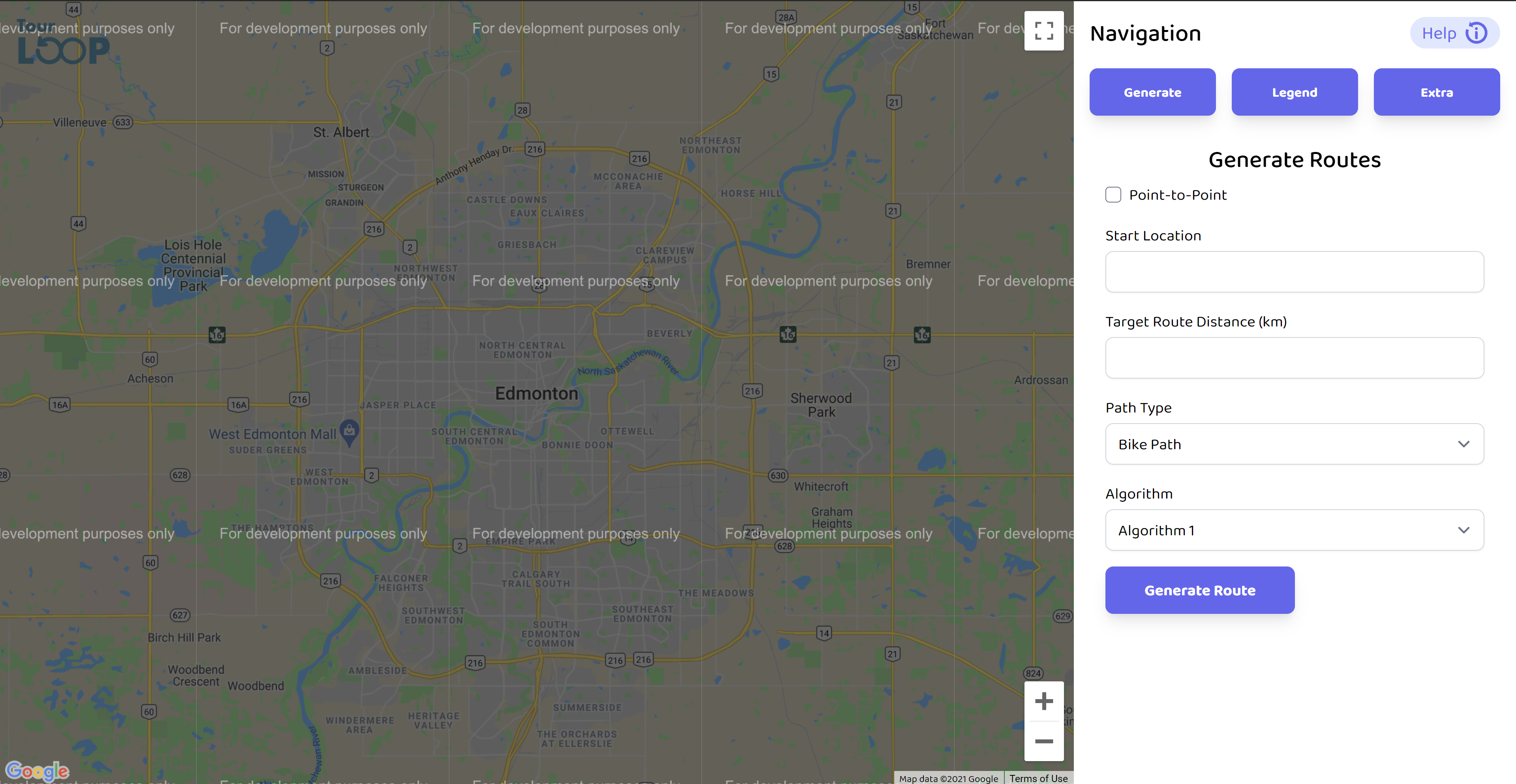This screenshot has height=784, width=1516.
Task: Click the Highway 824 shield marker
Action: pos(1033,673)
